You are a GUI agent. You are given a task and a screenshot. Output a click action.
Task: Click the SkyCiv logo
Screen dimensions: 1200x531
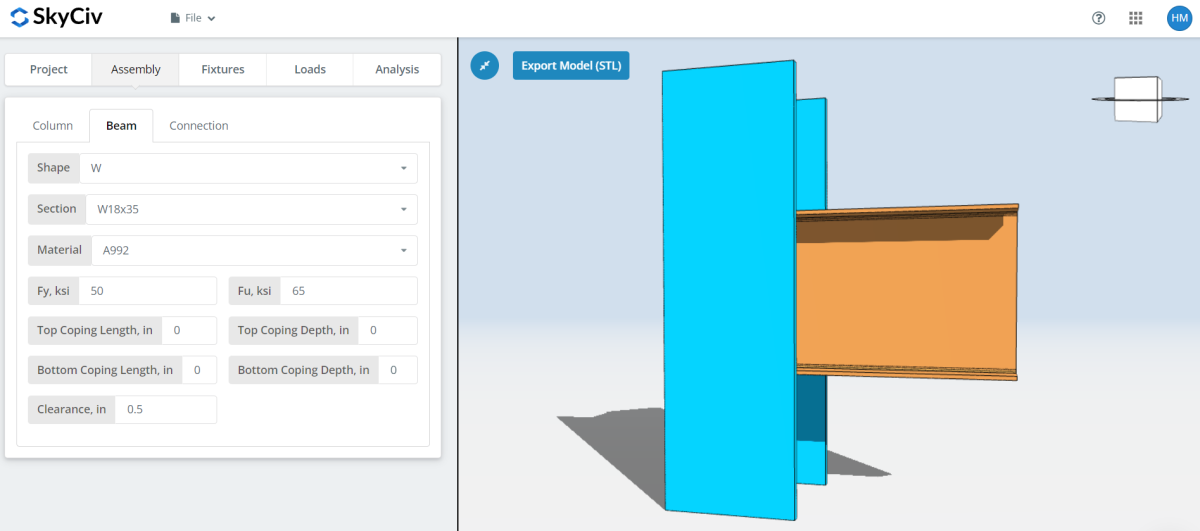(x=56, y=18)
